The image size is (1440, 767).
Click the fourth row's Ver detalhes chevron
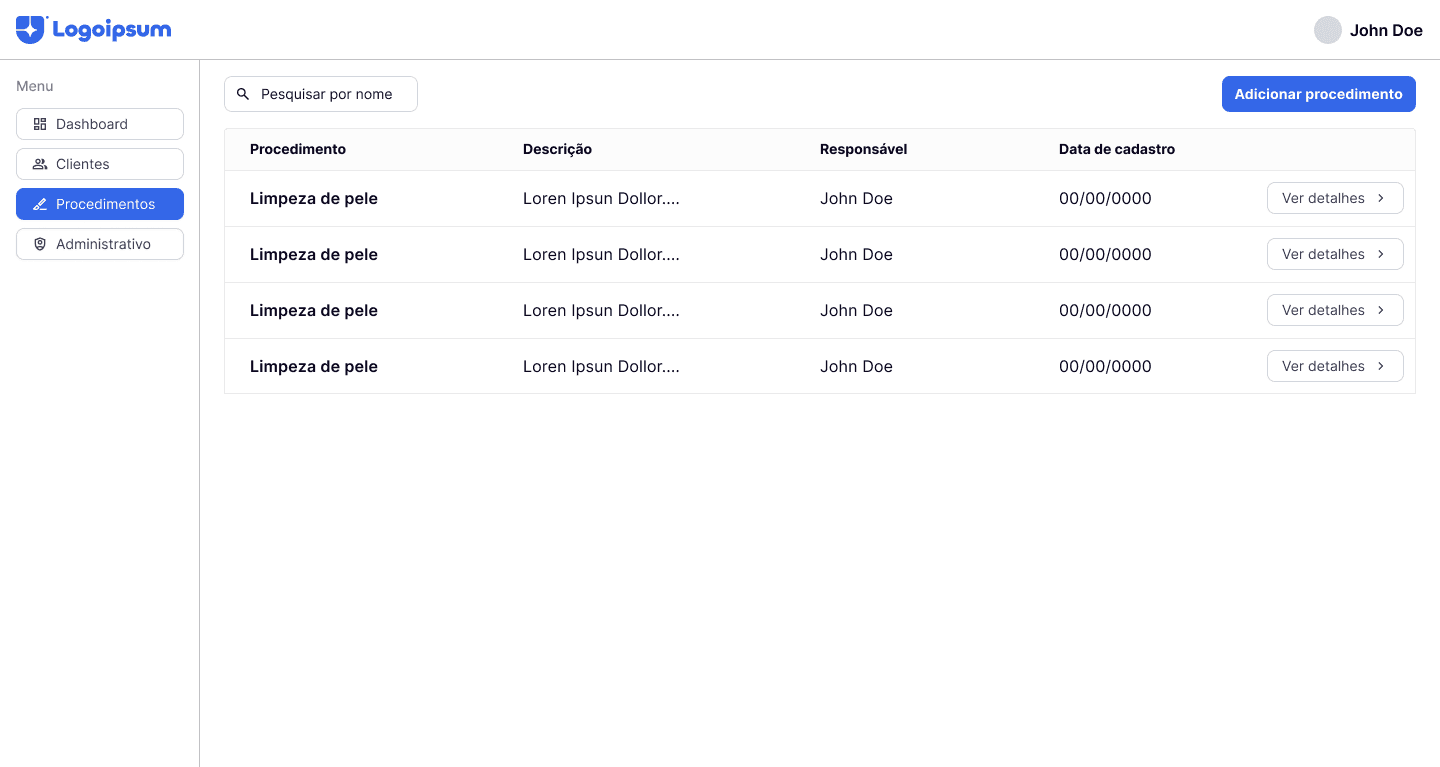1381,366
